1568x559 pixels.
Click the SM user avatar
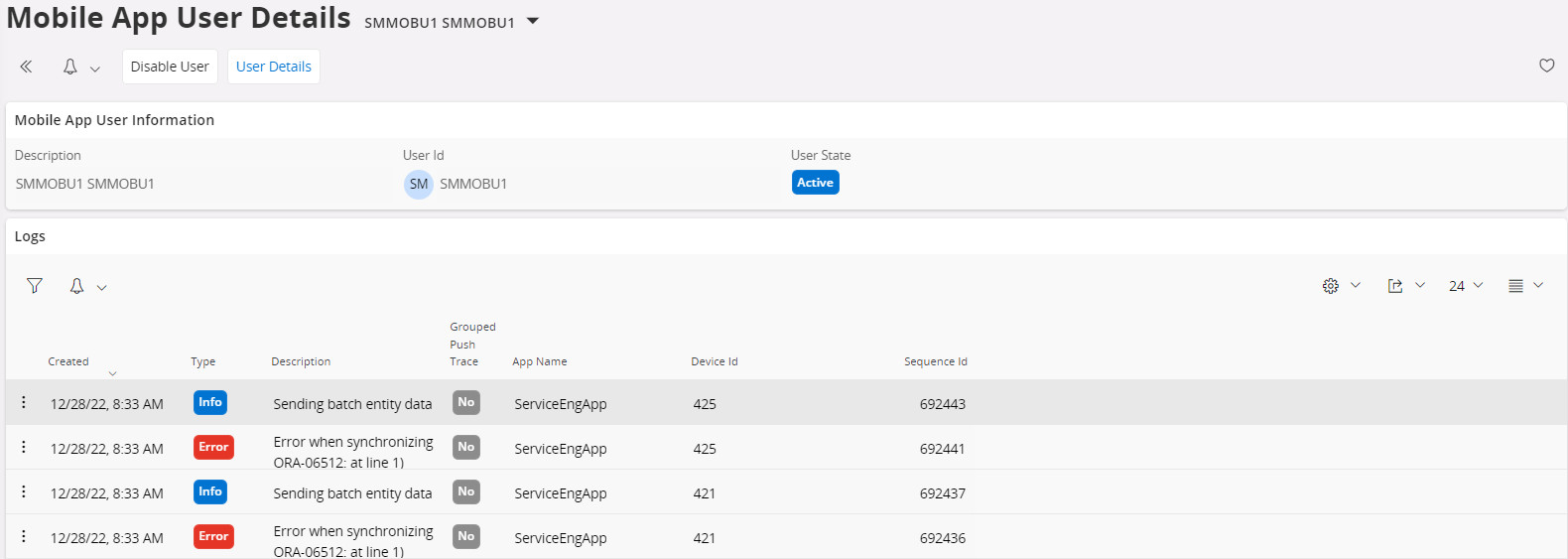[419, 184]
